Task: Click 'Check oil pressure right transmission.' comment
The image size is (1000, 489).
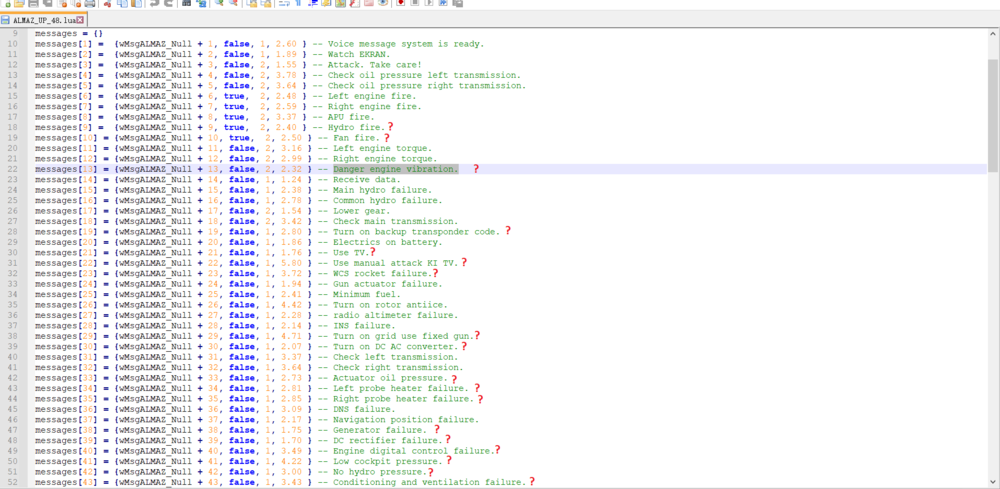Action: 427,85
